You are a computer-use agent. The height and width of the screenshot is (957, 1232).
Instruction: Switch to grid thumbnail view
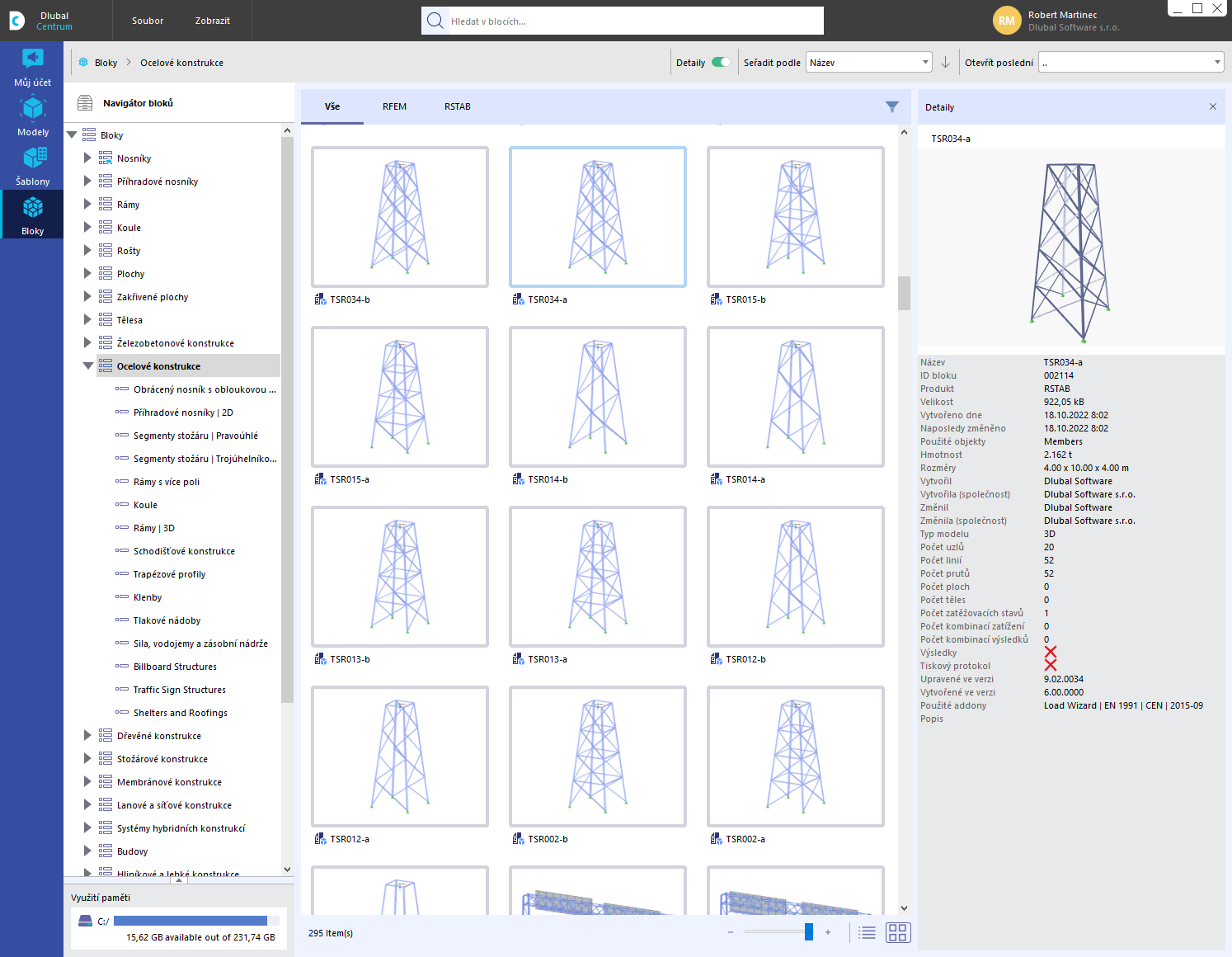pyautogui.click(x=897, y=932)
